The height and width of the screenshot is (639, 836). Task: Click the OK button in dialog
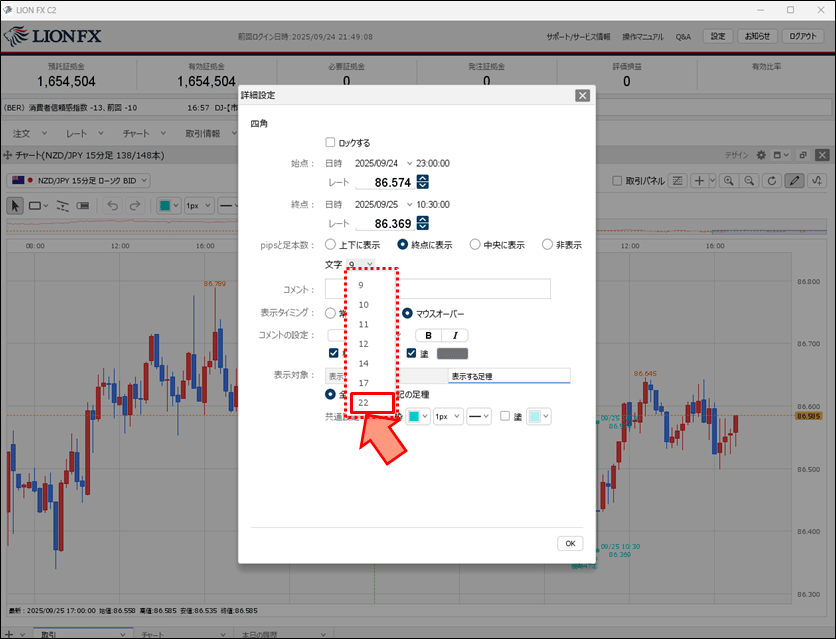tap(570, 543)
